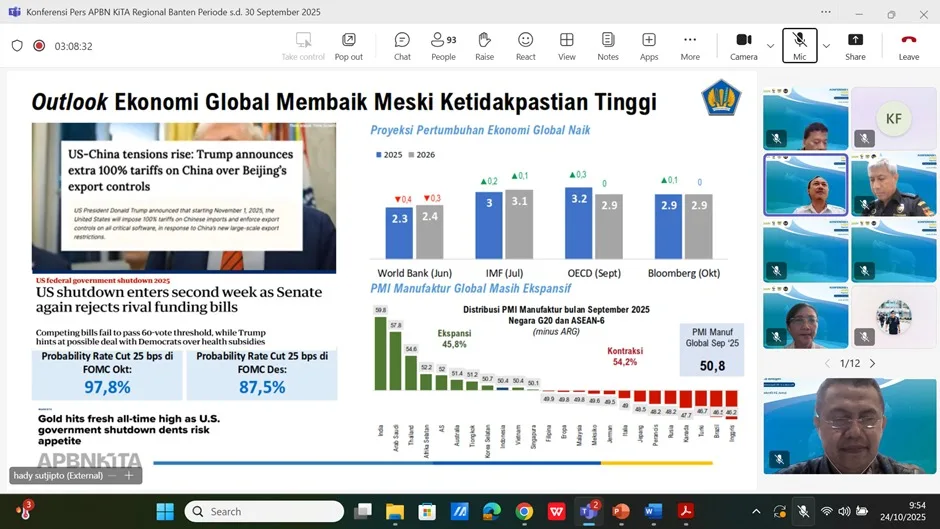Open the React emoji picker
This screenshot has height=529, width=940.
[525, 45]
